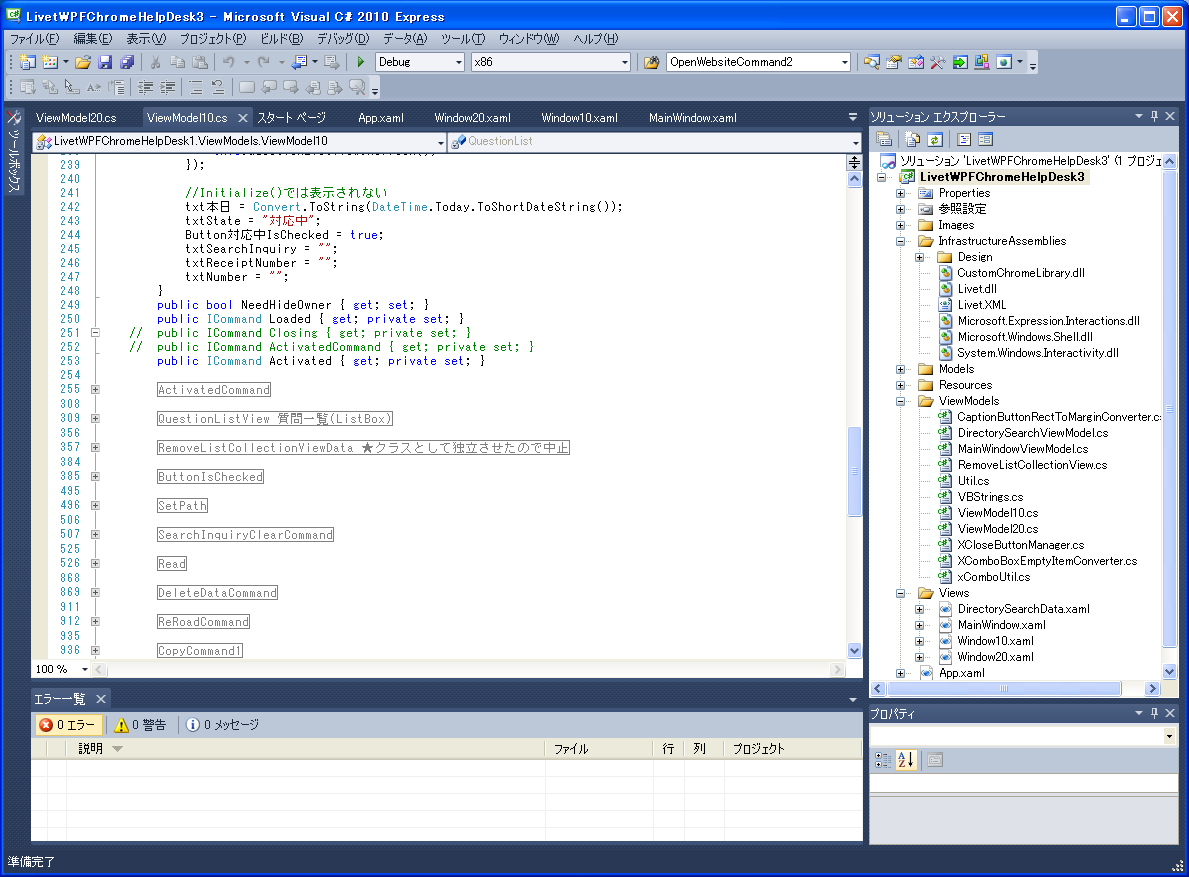Click the Increase Indent icon

click(168, 87)
